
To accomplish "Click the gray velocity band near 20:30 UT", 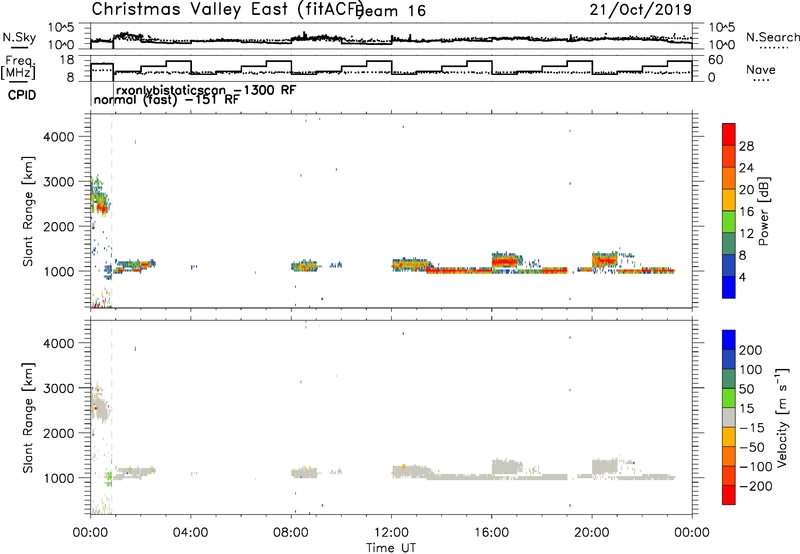I will point(605,466).
